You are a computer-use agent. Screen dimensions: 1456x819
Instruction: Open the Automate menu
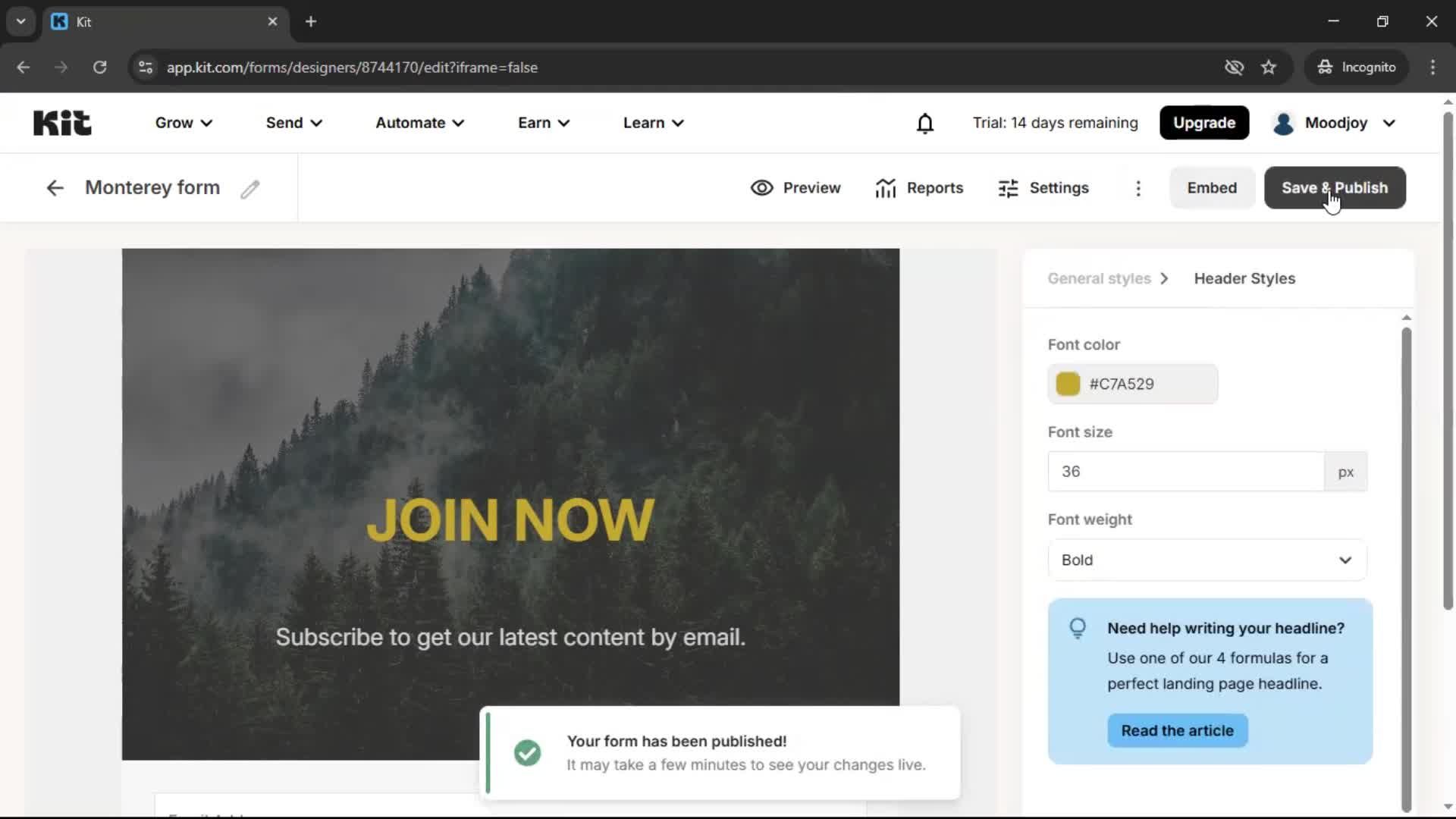tap(419, 122)
